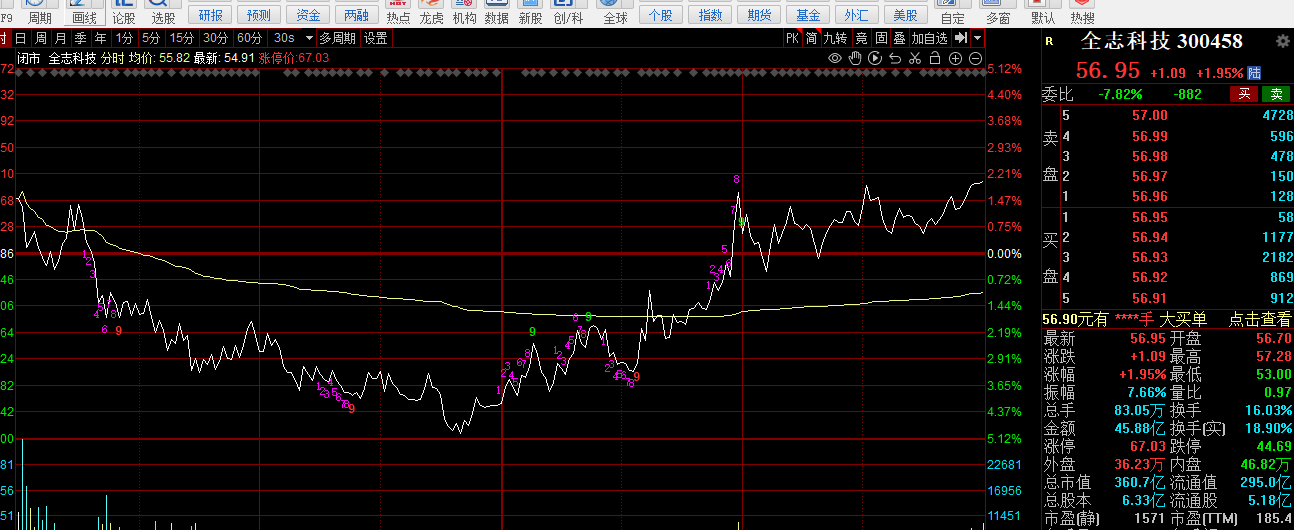This screenshot has height=530, width=1294.
Task: Click the undo arrow chart icon
Action: click(x=895, y=58)
